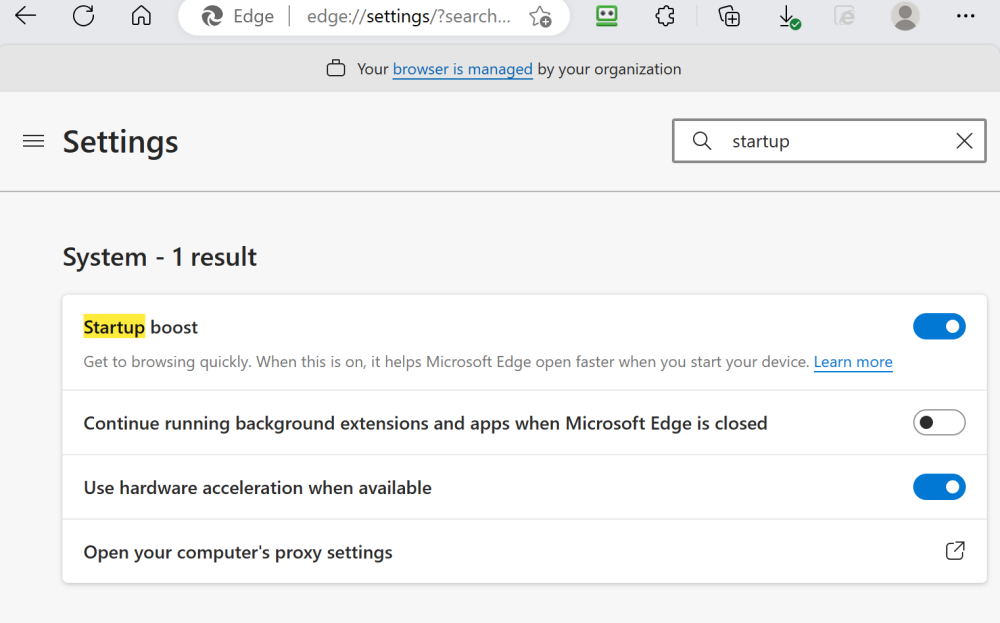Reload the page with the refresh icon
Viewport: 1000px width, 623px height.
click(x=84, y=15)
